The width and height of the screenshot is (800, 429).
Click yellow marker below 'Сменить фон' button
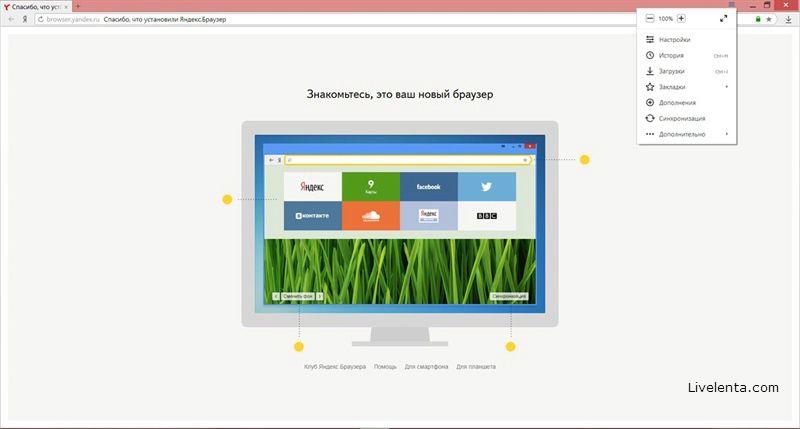tap(299, 347)
